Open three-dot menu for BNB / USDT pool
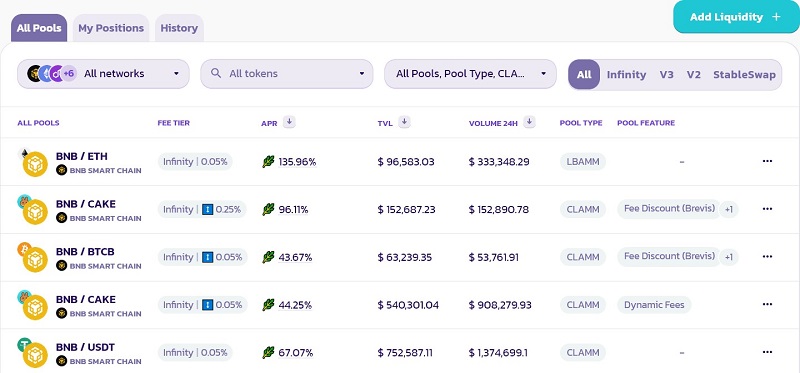Viewport: 800px width, 373px height. click(767, 352)
